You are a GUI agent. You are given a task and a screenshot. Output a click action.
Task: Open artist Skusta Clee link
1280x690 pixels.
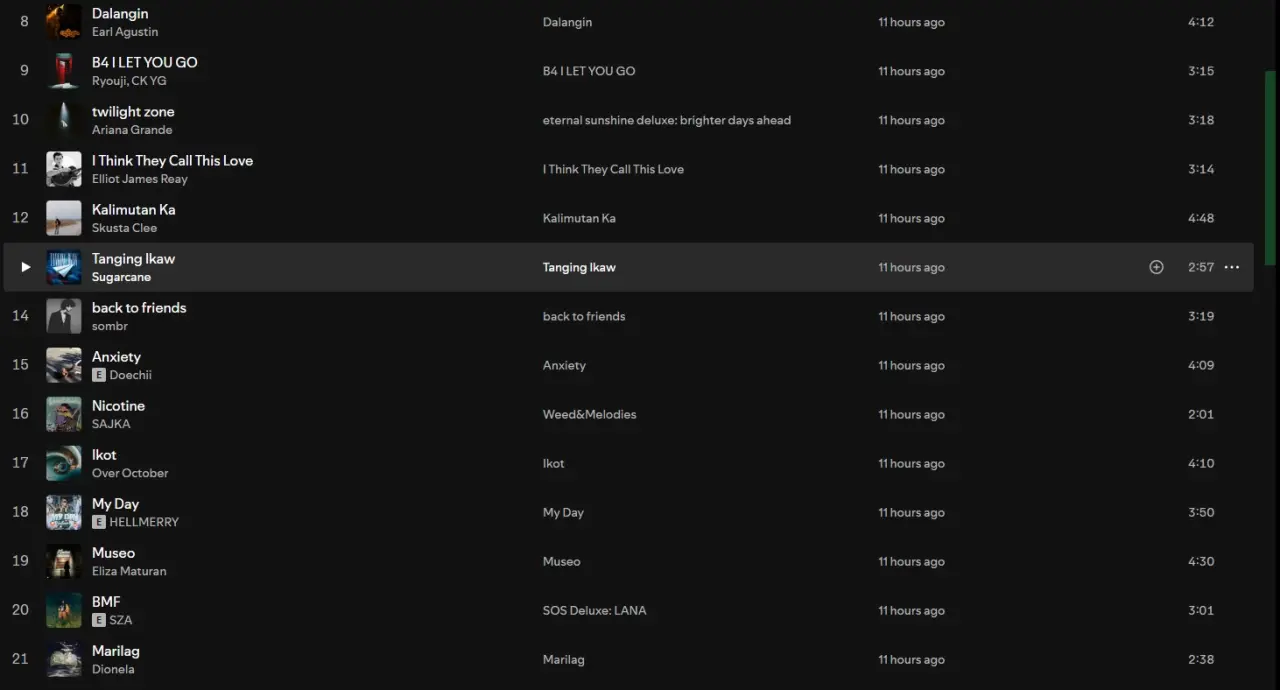click(x=124, y=228)
